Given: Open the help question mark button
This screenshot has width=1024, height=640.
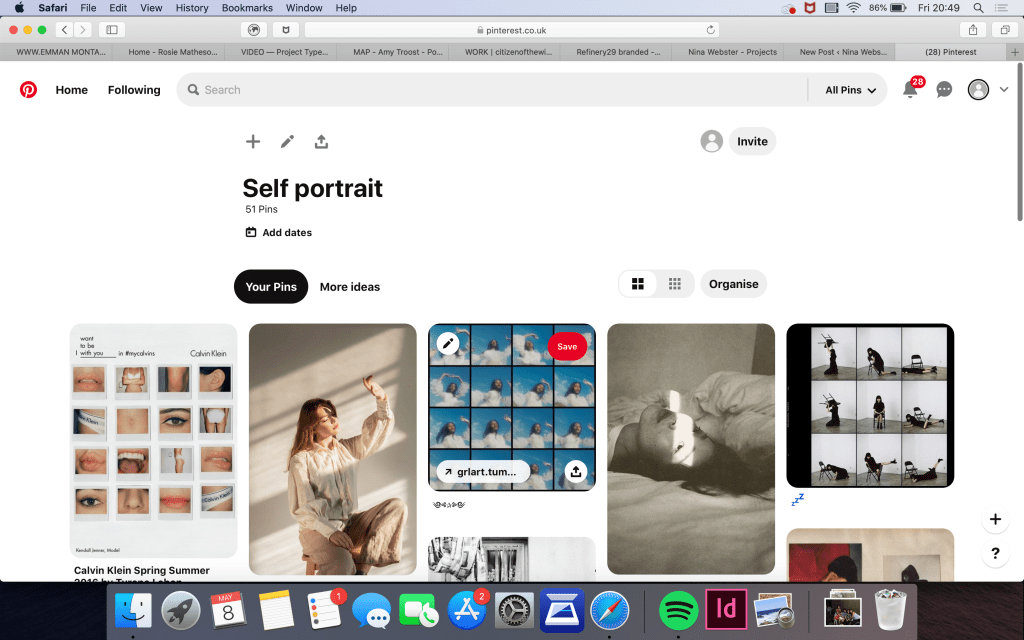Looking at the screenshot, I should tap(995, 554).
